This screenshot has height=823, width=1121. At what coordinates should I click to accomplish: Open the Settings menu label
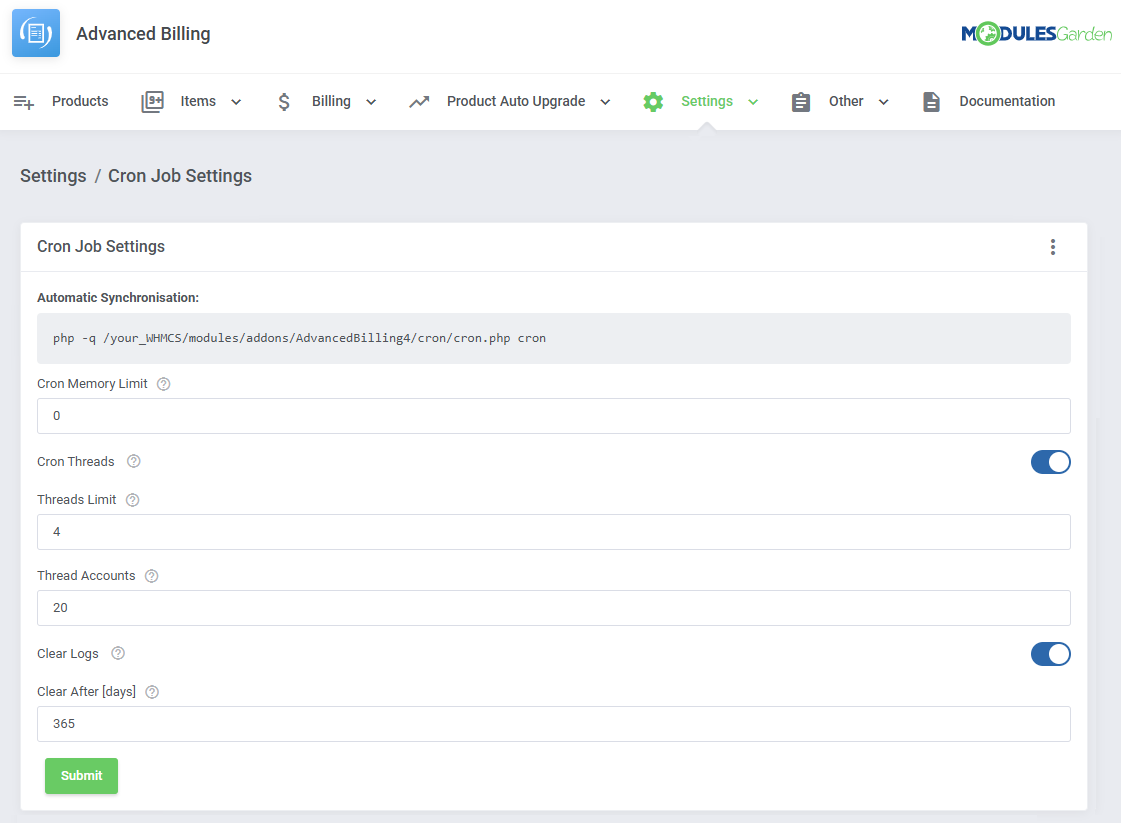pyautogui.click(x=707, y=101)
